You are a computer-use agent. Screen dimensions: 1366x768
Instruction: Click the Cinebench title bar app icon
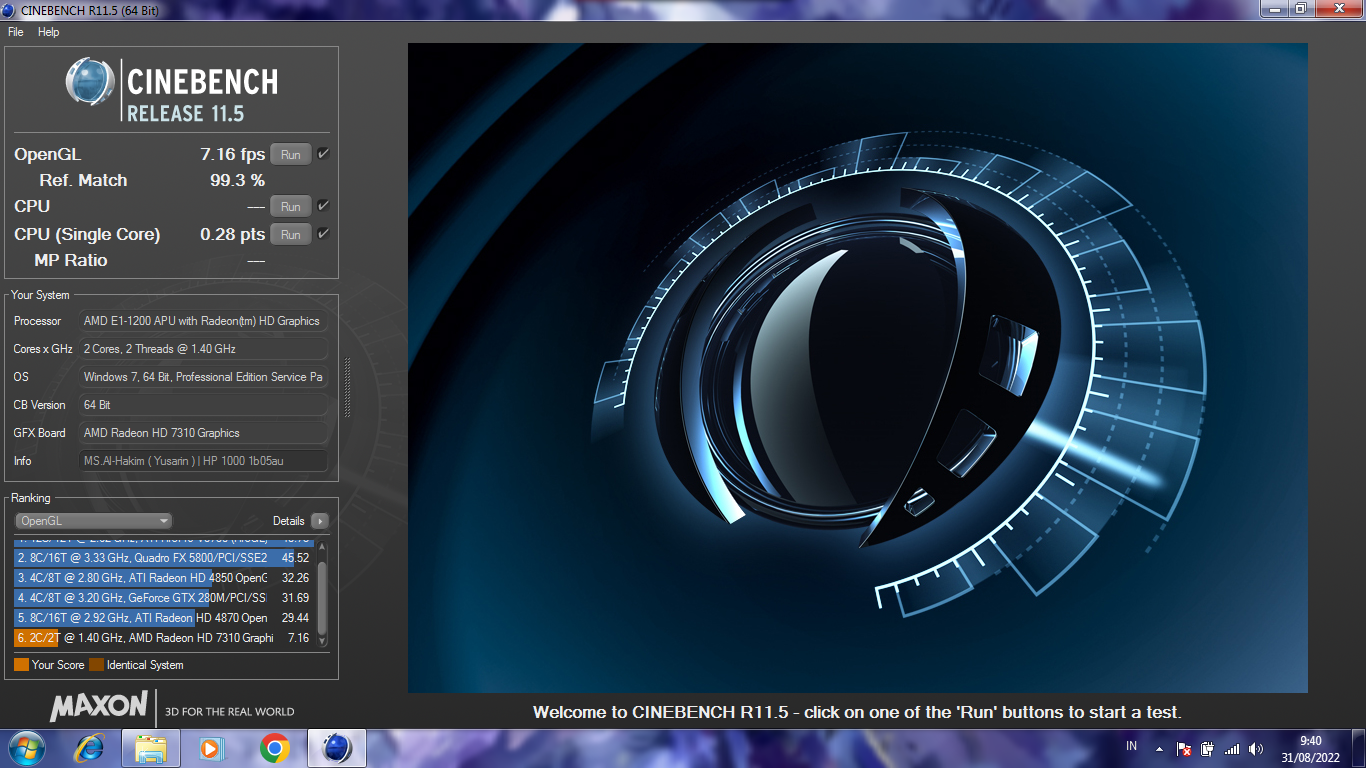click(10, 9)
